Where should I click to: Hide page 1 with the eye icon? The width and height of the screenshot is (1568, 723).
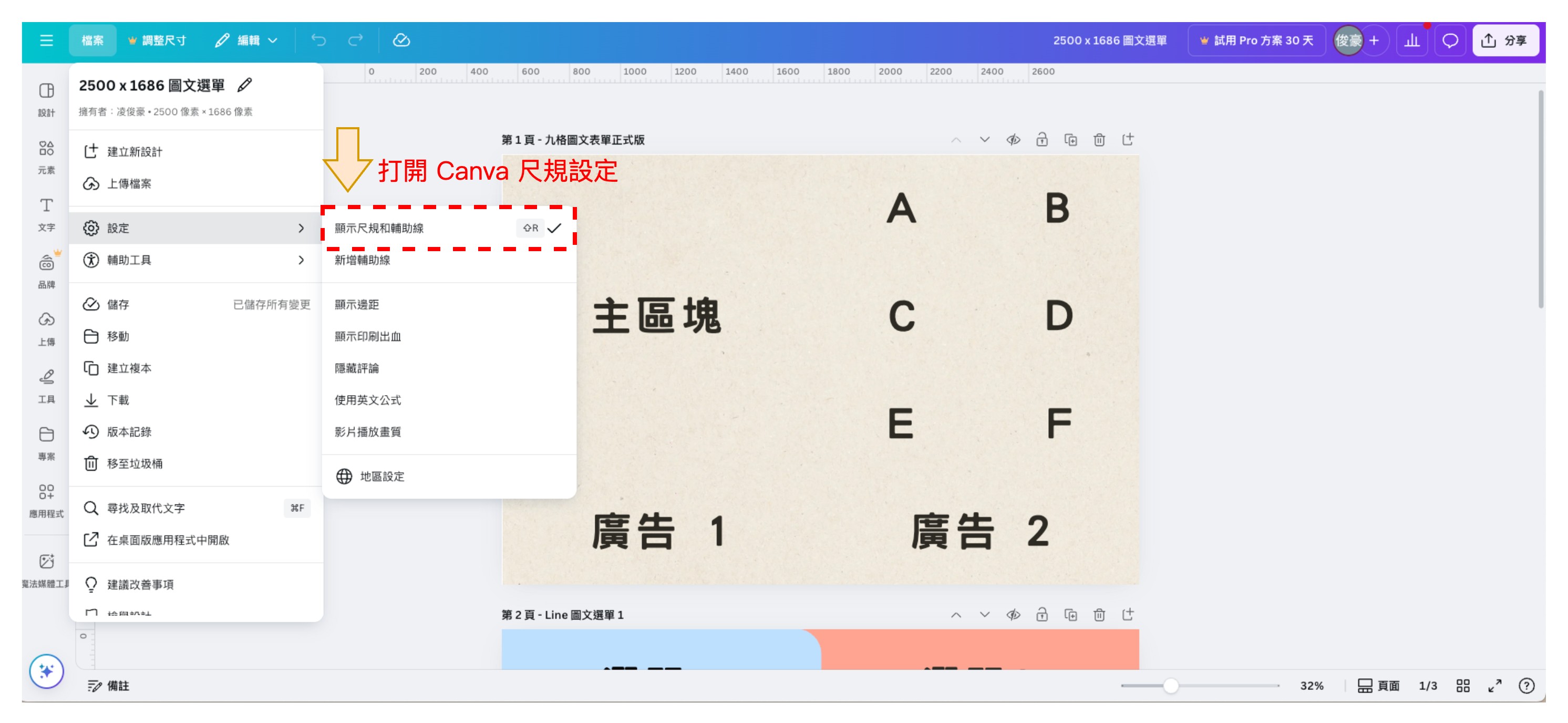point(1014,139)
